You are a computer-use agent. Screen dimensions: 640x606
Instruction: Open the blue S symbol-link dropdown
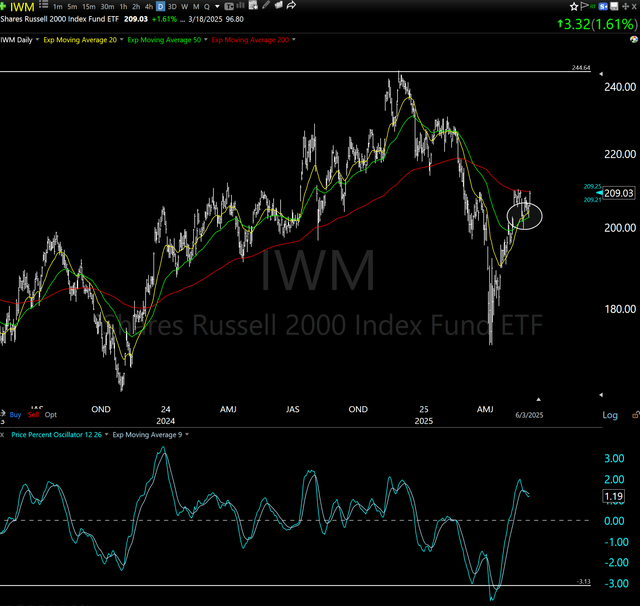603,6
